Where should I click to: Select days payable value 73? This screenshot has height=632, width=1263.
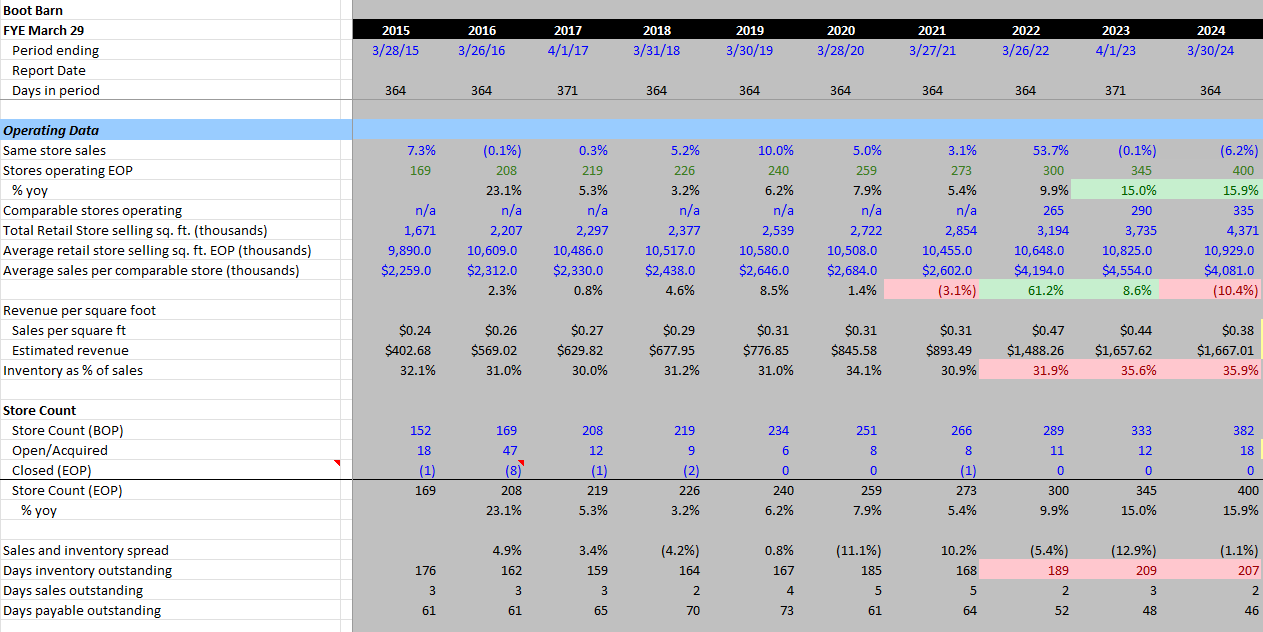pyautogui.click(x=785, y=610)
